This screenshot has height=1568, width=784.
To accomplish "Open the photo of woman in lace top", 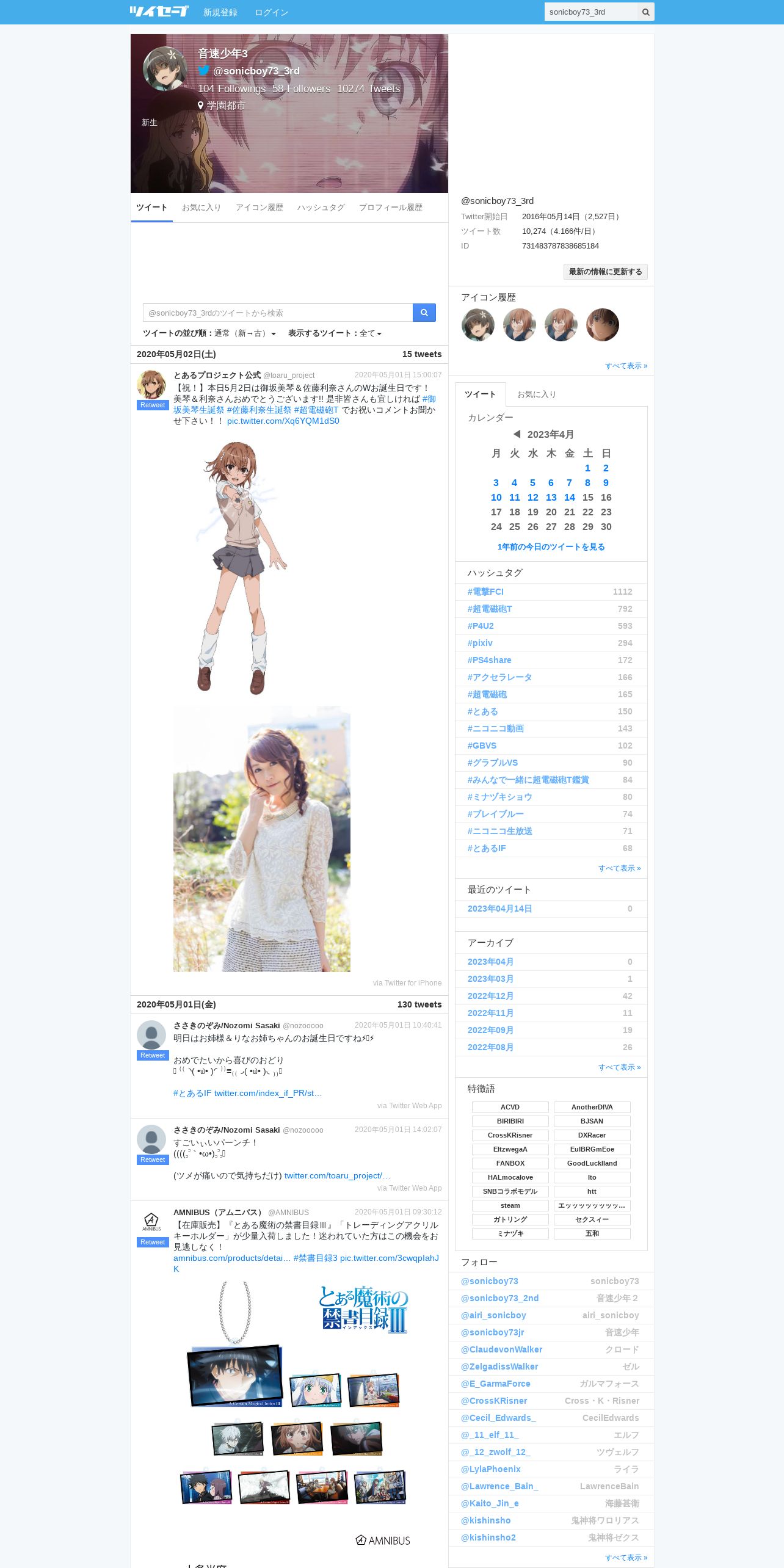I will pos(262,839).
